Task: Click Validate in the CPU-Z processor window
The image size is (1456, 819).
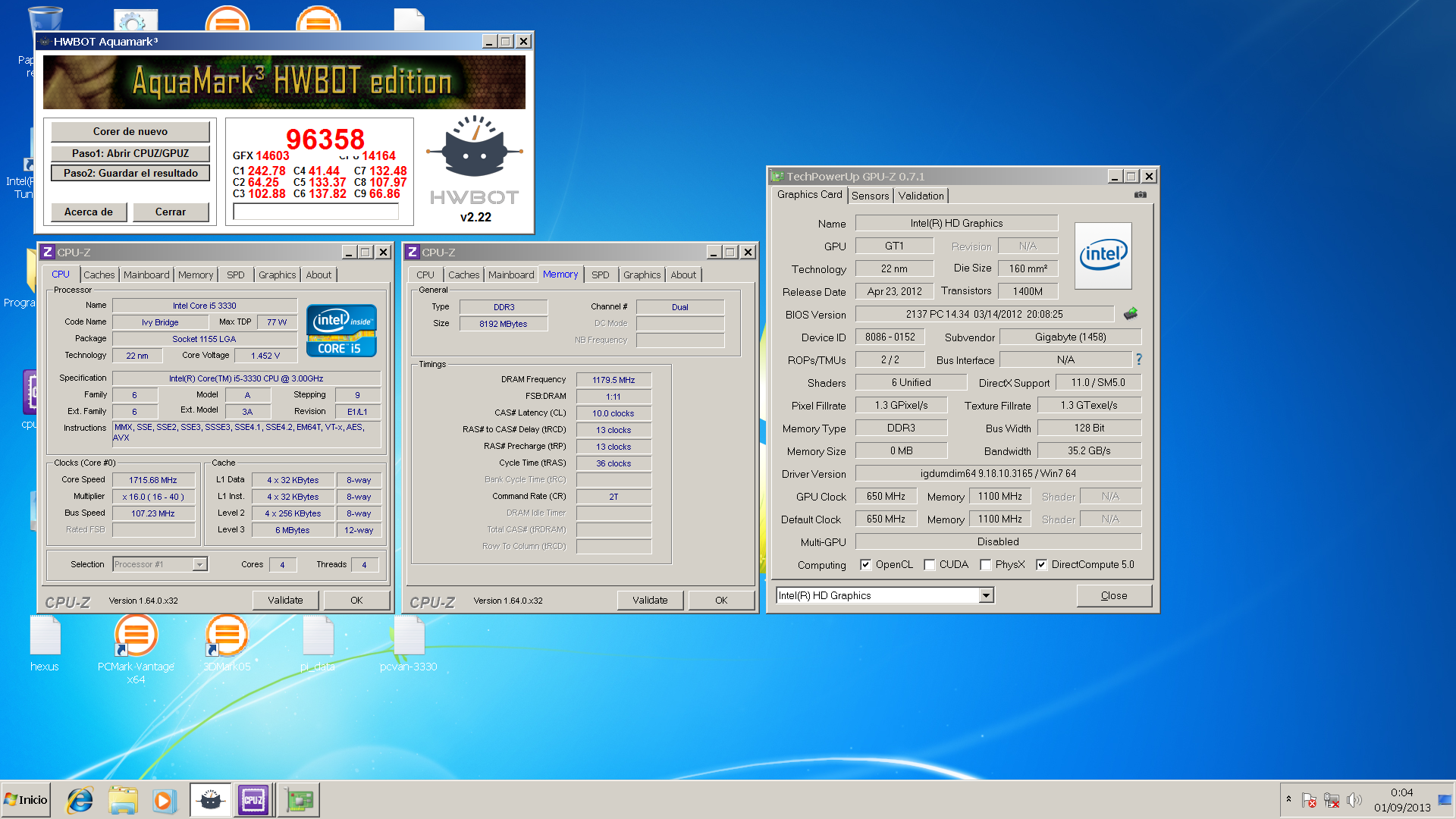Action: pyautogui.click(x=285, y=600)
